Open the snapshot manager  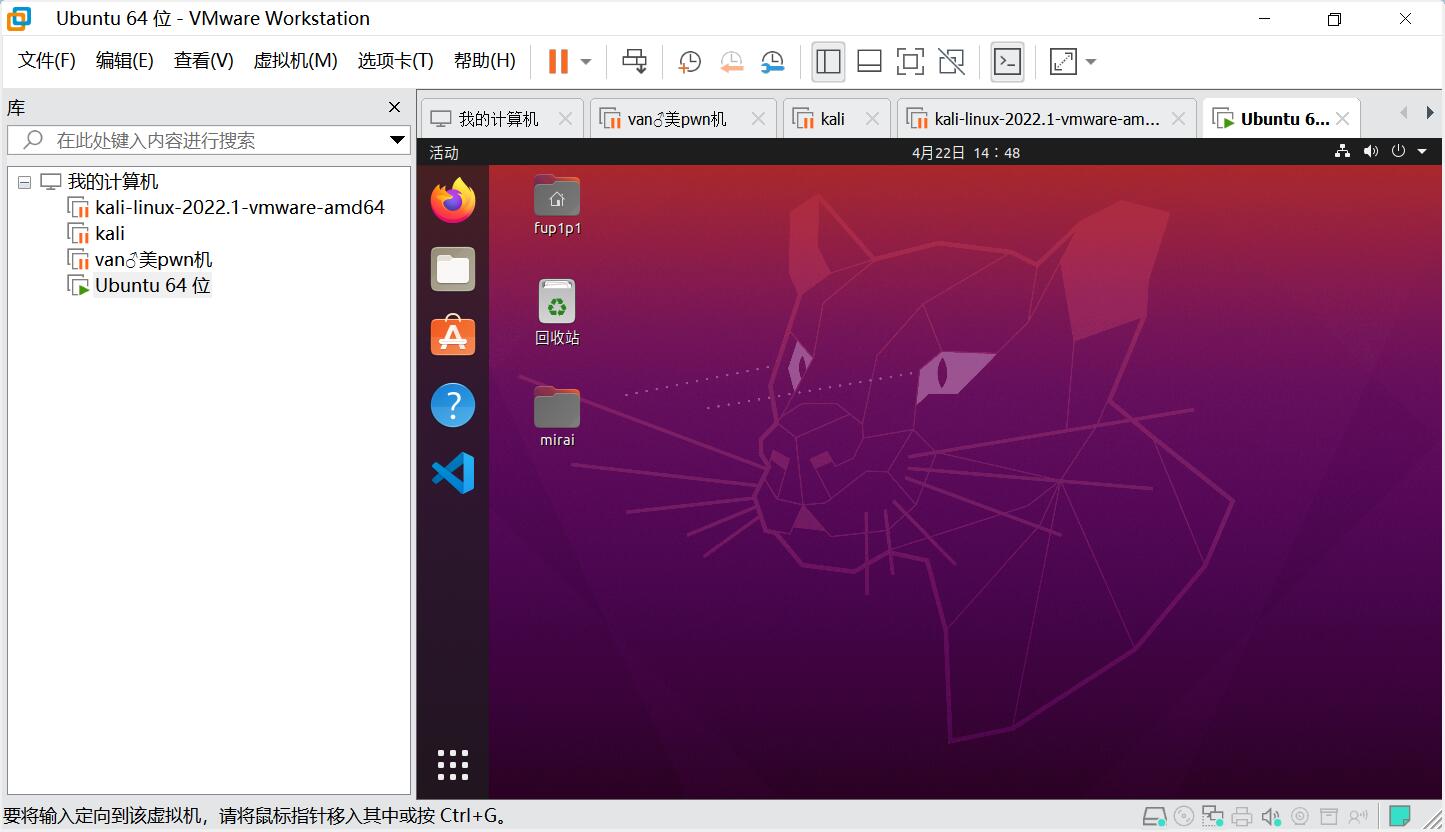(x=772, y=62)
